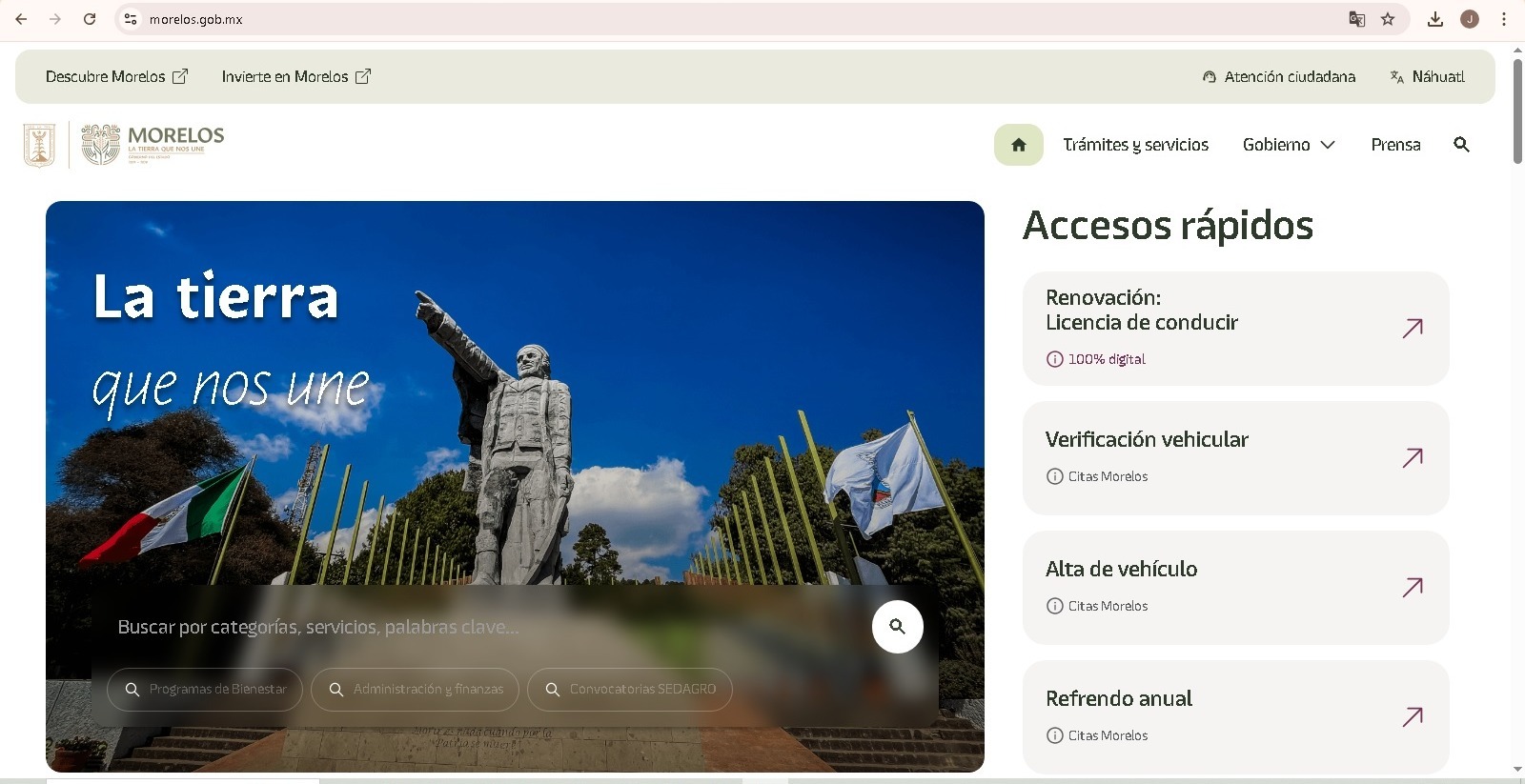Click Atención ciudadana link

1279,77
